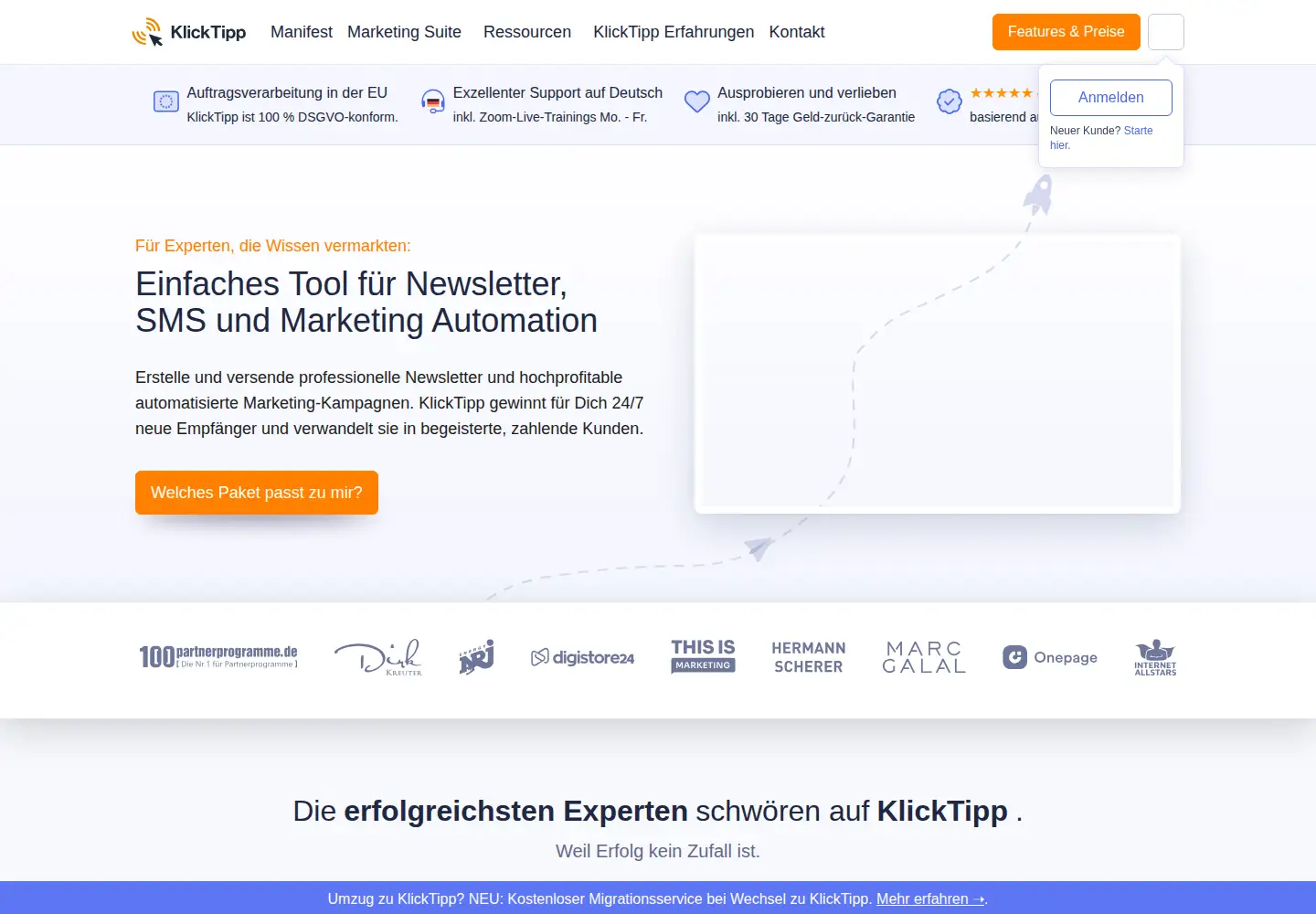The width and height of the screenshot is (1316, 914).
Task: Click 'inkl. 30 Tage Geld-zurück-Garantie' text
Action: click(816, 117)
